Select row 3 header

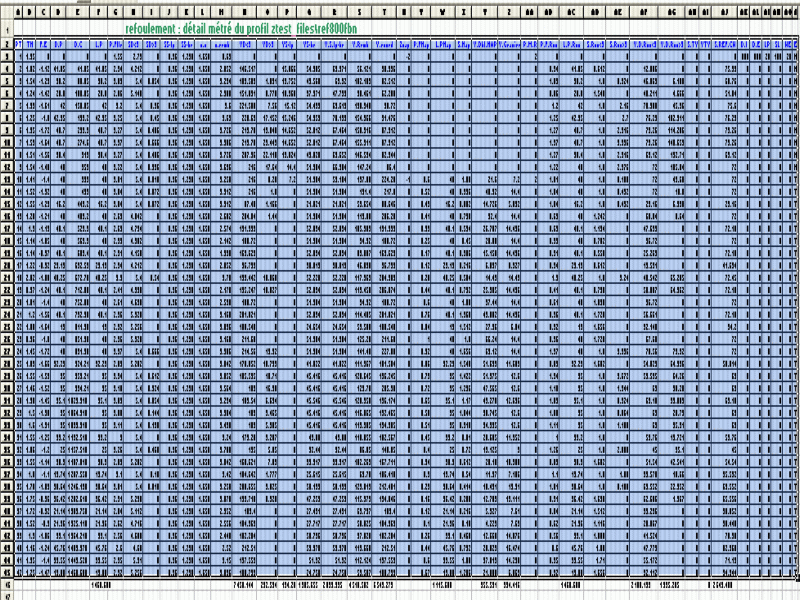(7, 57)
